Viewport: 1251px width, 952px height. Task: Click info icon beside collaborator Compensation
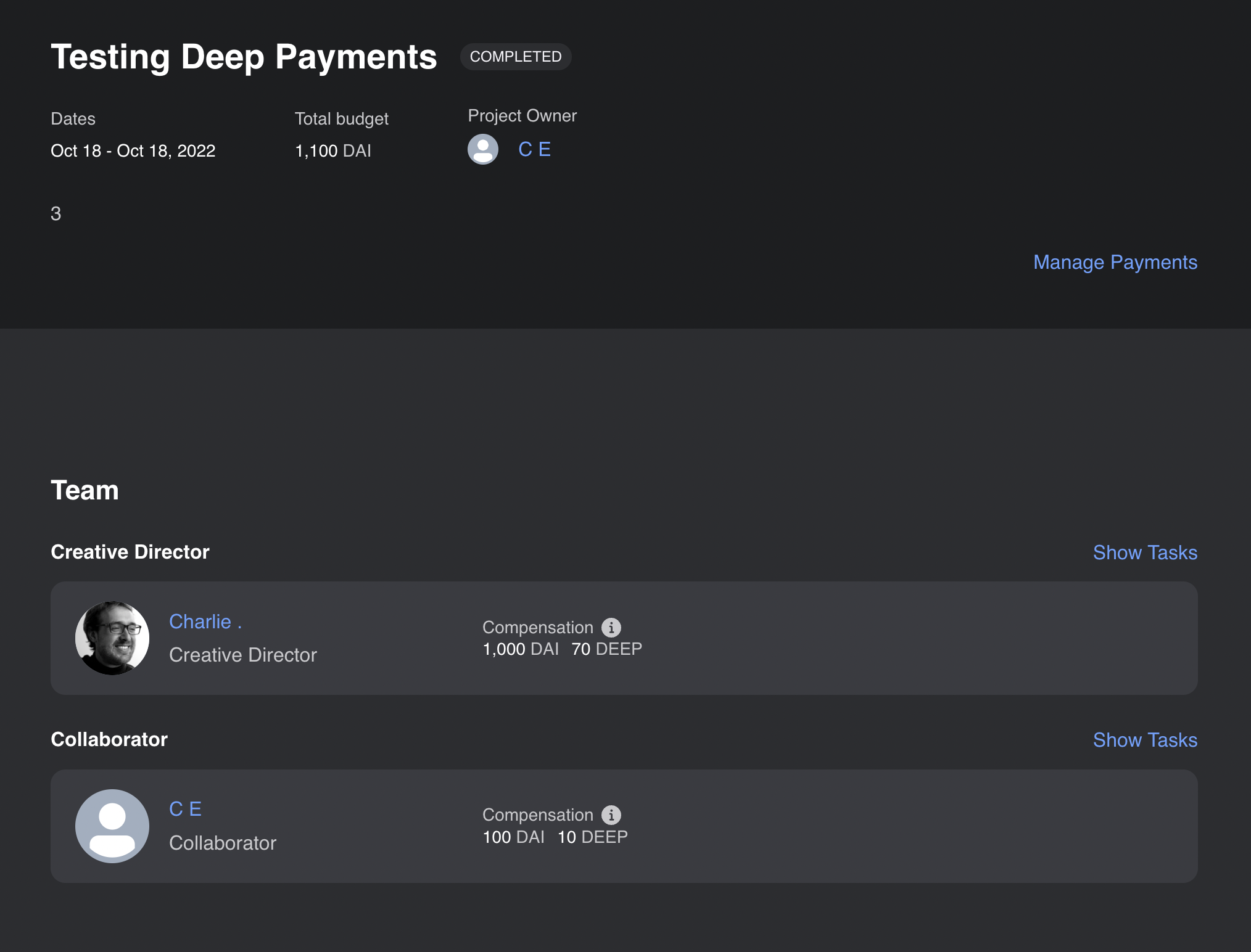611,815
